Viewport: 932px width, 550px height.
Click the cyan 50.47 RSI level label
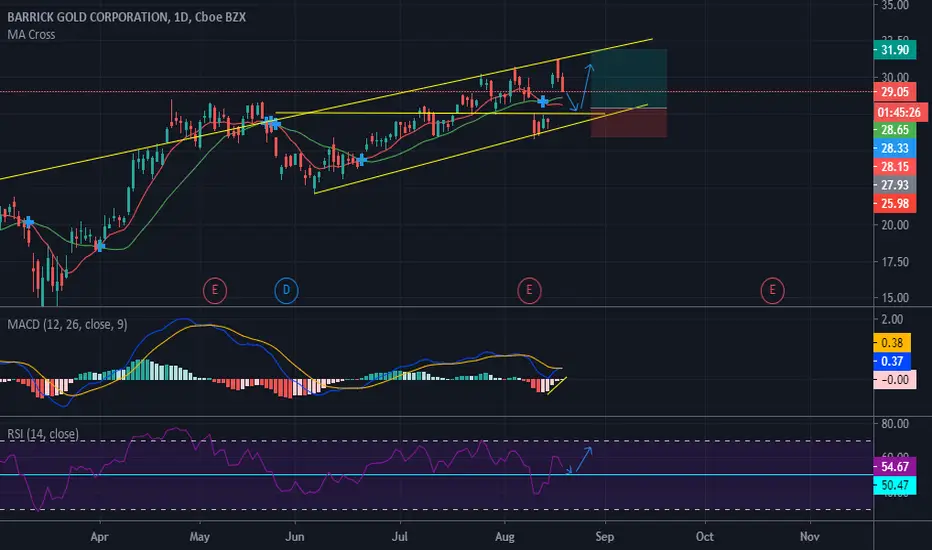(895, 485)
